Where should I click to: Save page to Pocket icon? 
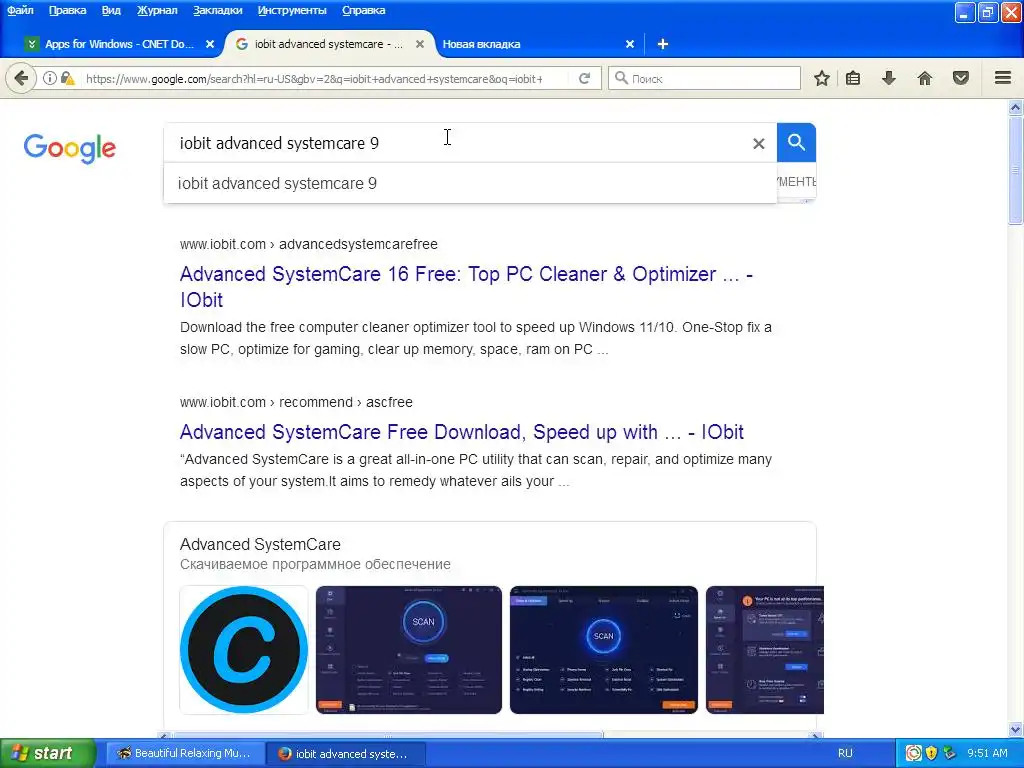click(961, 78)
